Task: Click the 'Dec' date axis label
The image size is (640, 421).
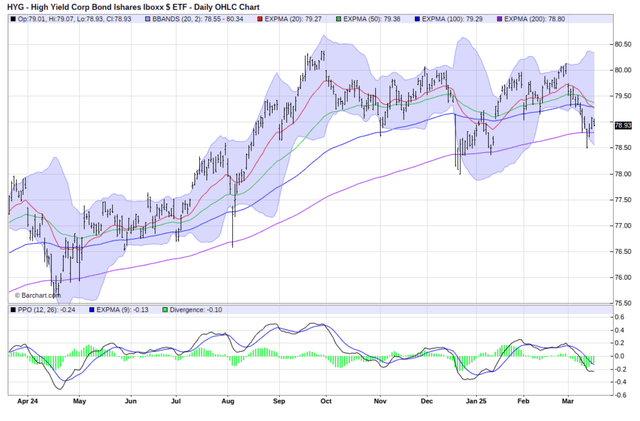Action: pyautogui.click(x=427, y=401)
